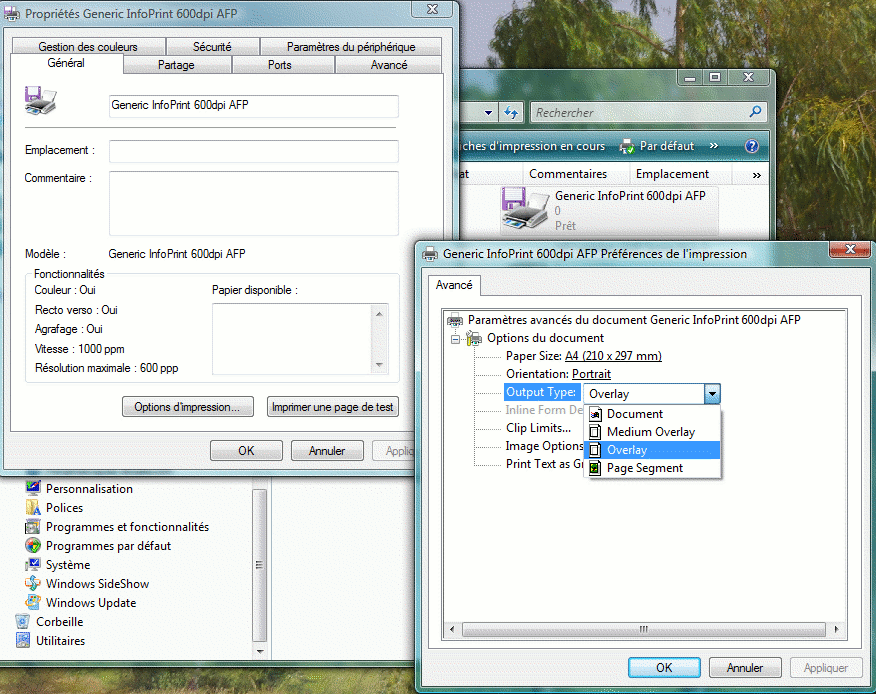The width and height of the screenshot is (876, 694).
Task: Click down arrow of Papier disponible scrollbar
Action: click(379, 365)
